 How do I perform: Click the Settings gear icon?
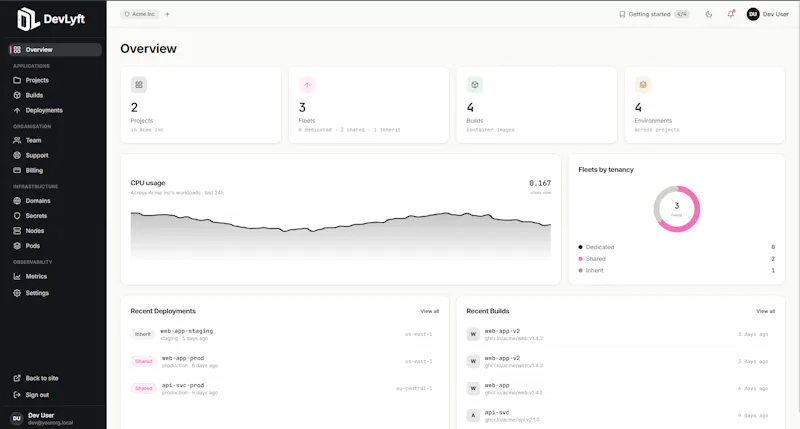coord(17,293)
